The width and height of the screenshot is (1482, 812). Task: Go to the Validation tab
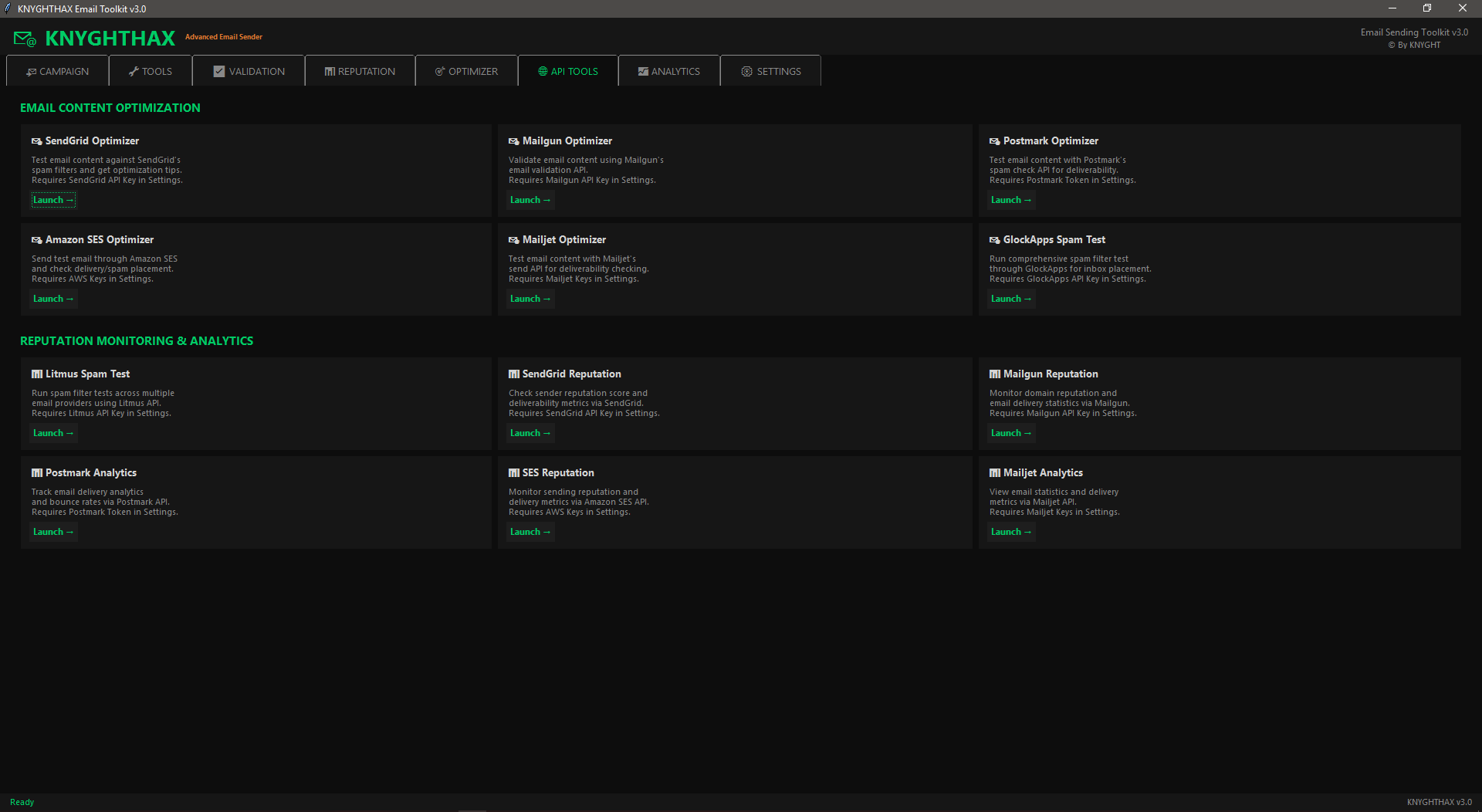point(249,71)
